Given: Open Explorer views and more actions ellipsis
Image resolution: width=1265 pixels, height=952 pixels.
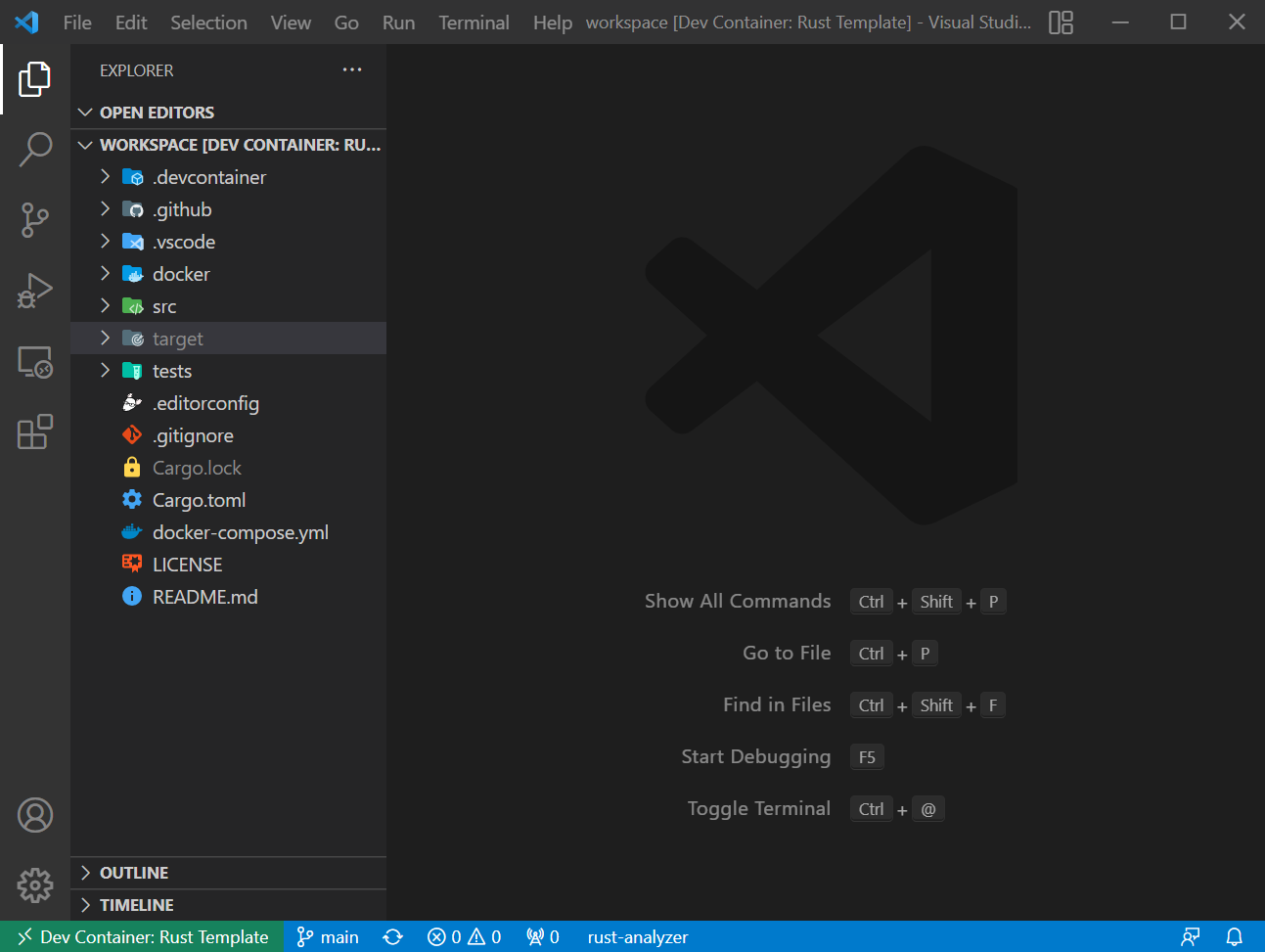Looking at the screenshot, I should click(352, 69).
